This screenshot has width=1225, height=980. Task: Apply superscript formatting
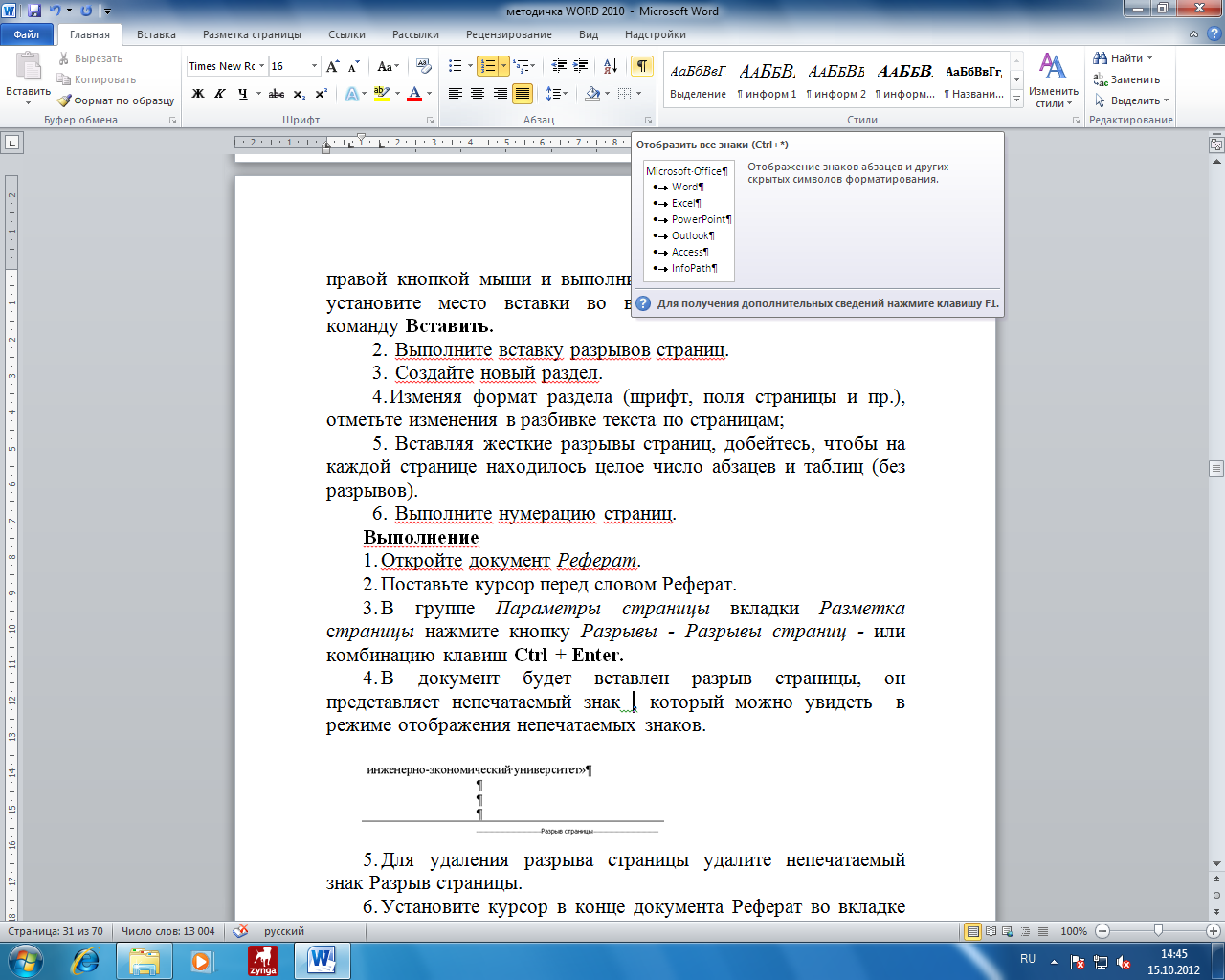321,94
